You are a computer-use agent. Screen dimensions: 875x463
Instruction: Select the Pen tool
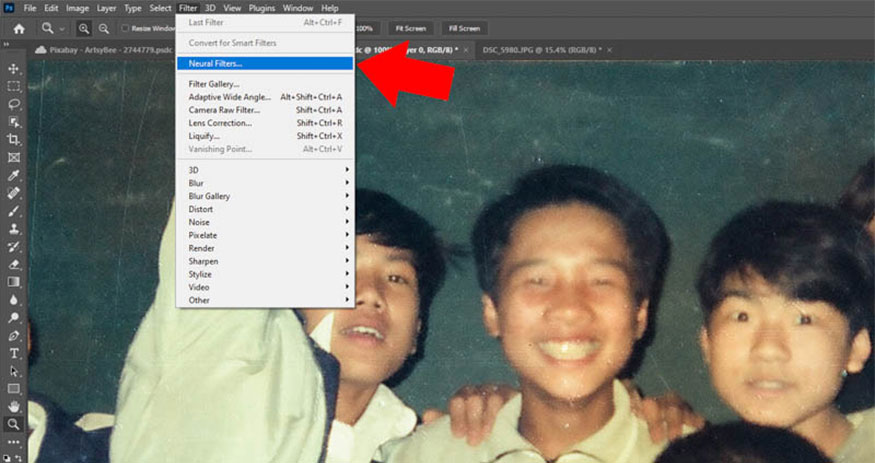(x=13, y=335)
